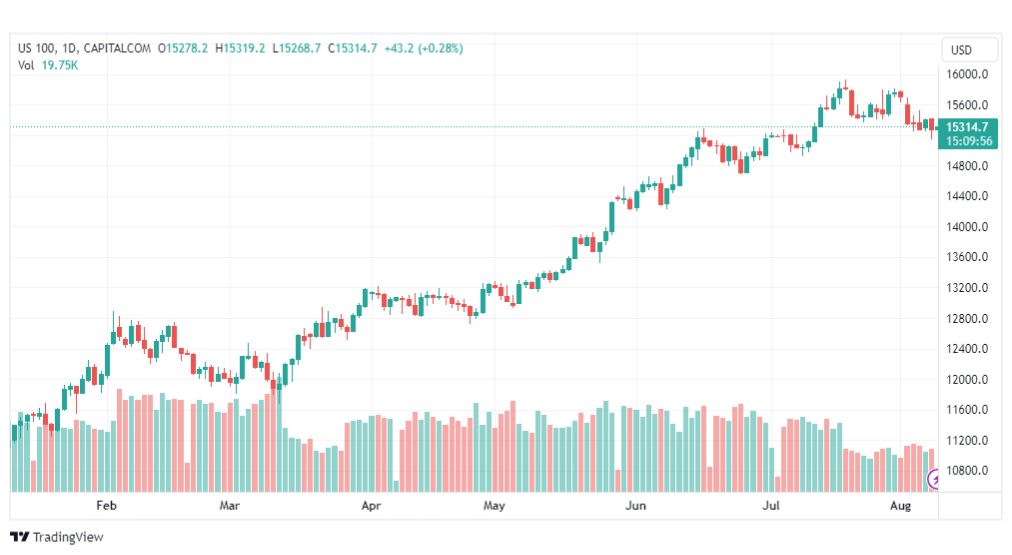
Task: Click the 13200.0 price scale label
Action: (x=967, y=288)
